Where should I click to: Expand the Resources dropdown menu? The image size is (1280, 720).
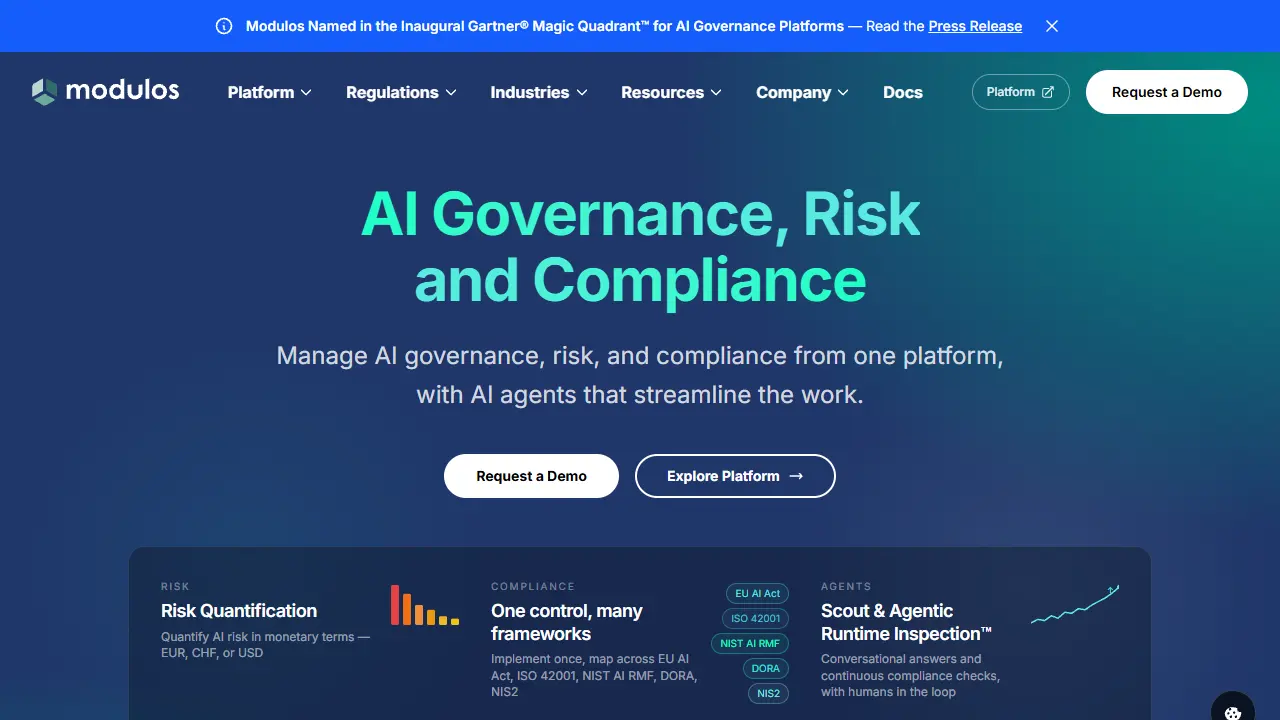point(671,92)
